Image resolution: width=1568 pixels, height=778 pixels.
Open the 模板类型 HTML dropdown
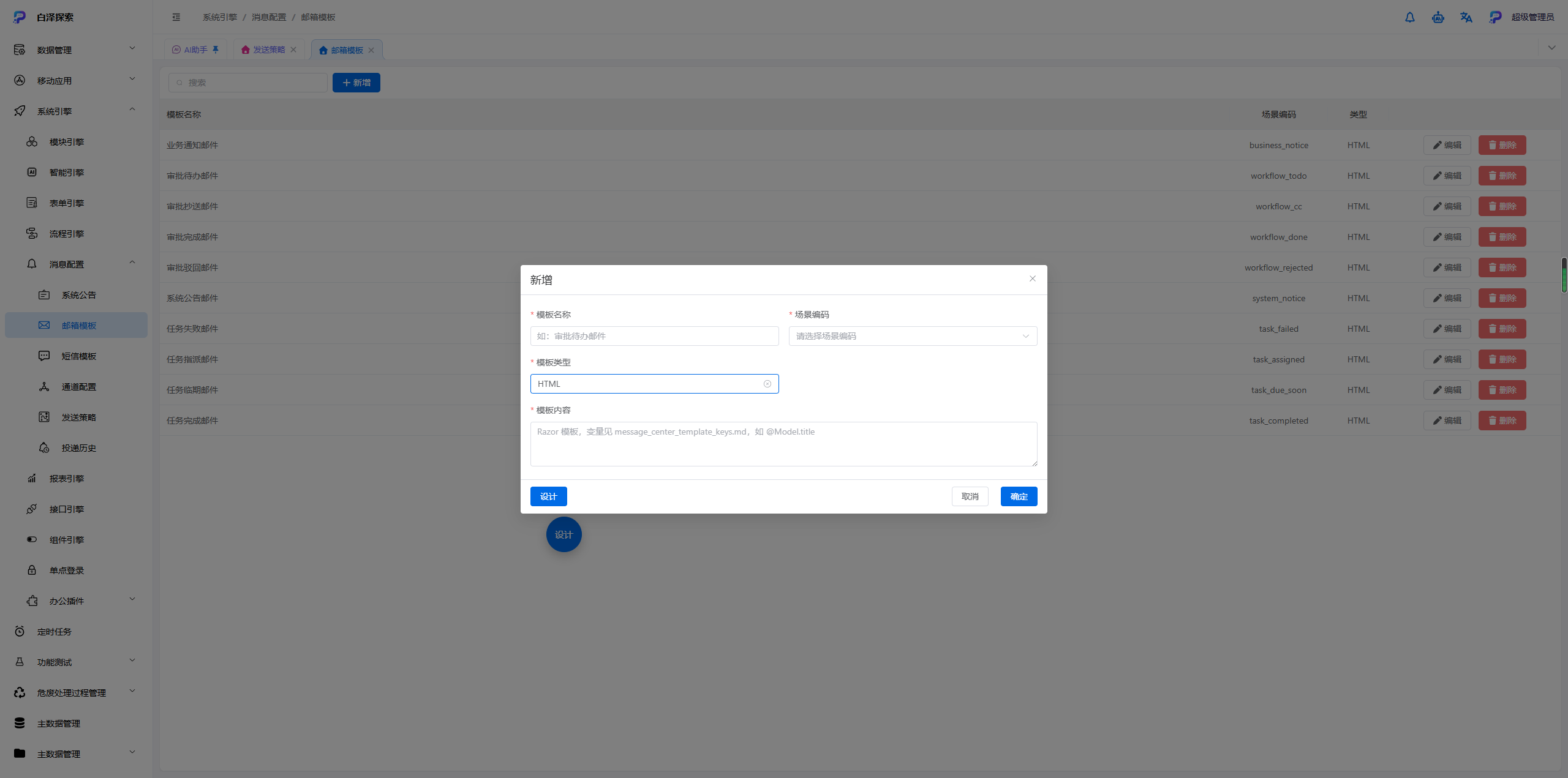(x=654, y=384)
